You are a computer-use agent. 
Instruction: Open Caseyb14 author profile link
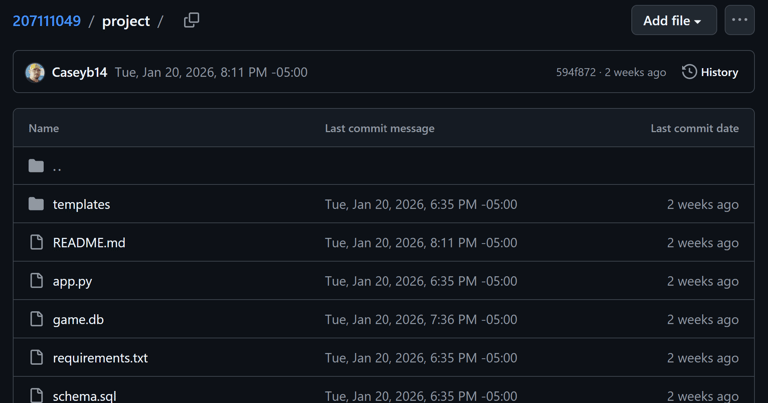pyautogui.click(x=79, y=72)
